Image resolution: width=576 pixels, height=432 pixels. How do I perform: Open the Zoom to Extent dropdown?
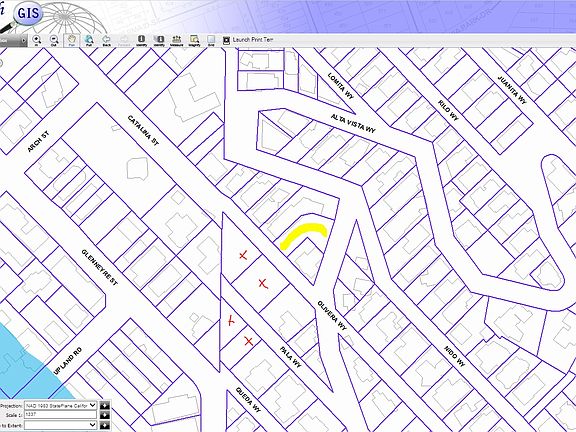pyautogui.click(x=61, y=425)
